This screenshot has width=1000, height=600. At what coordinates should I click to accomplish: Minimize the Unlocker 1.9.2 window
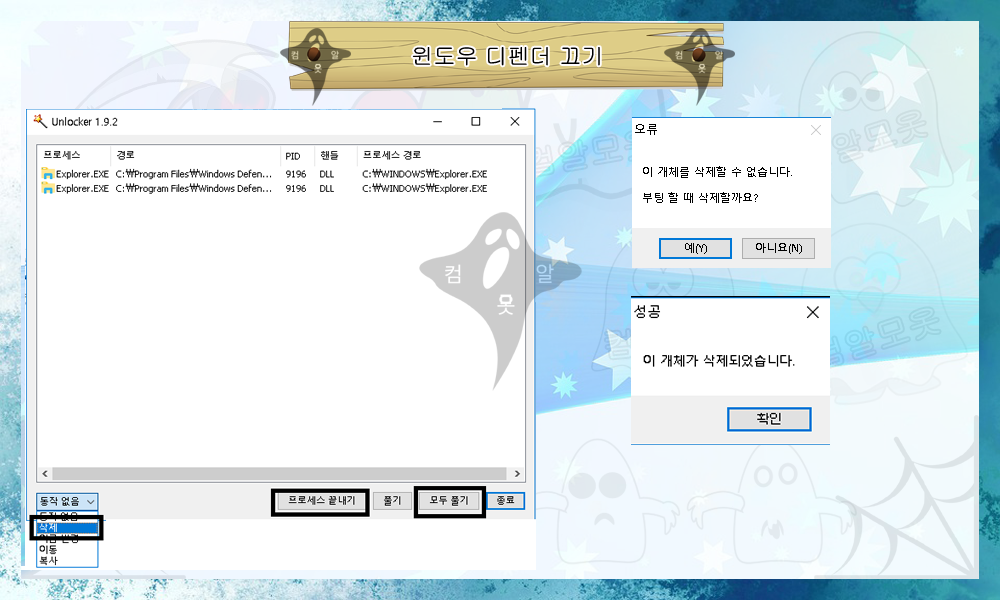[438, 121]
